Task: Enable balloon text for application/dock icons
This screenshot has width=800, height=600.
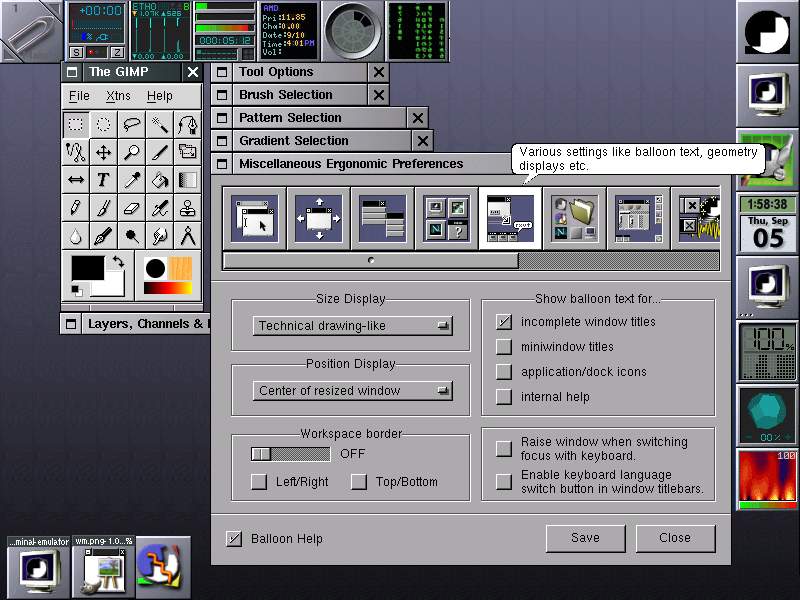Action: tap(504, 371)
